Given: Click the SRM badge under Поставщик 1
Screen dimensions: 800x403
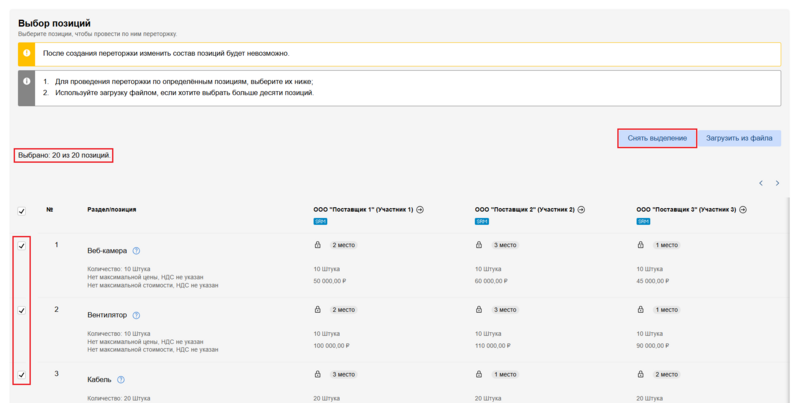Looking at the screenshot, I should [320, 221].
